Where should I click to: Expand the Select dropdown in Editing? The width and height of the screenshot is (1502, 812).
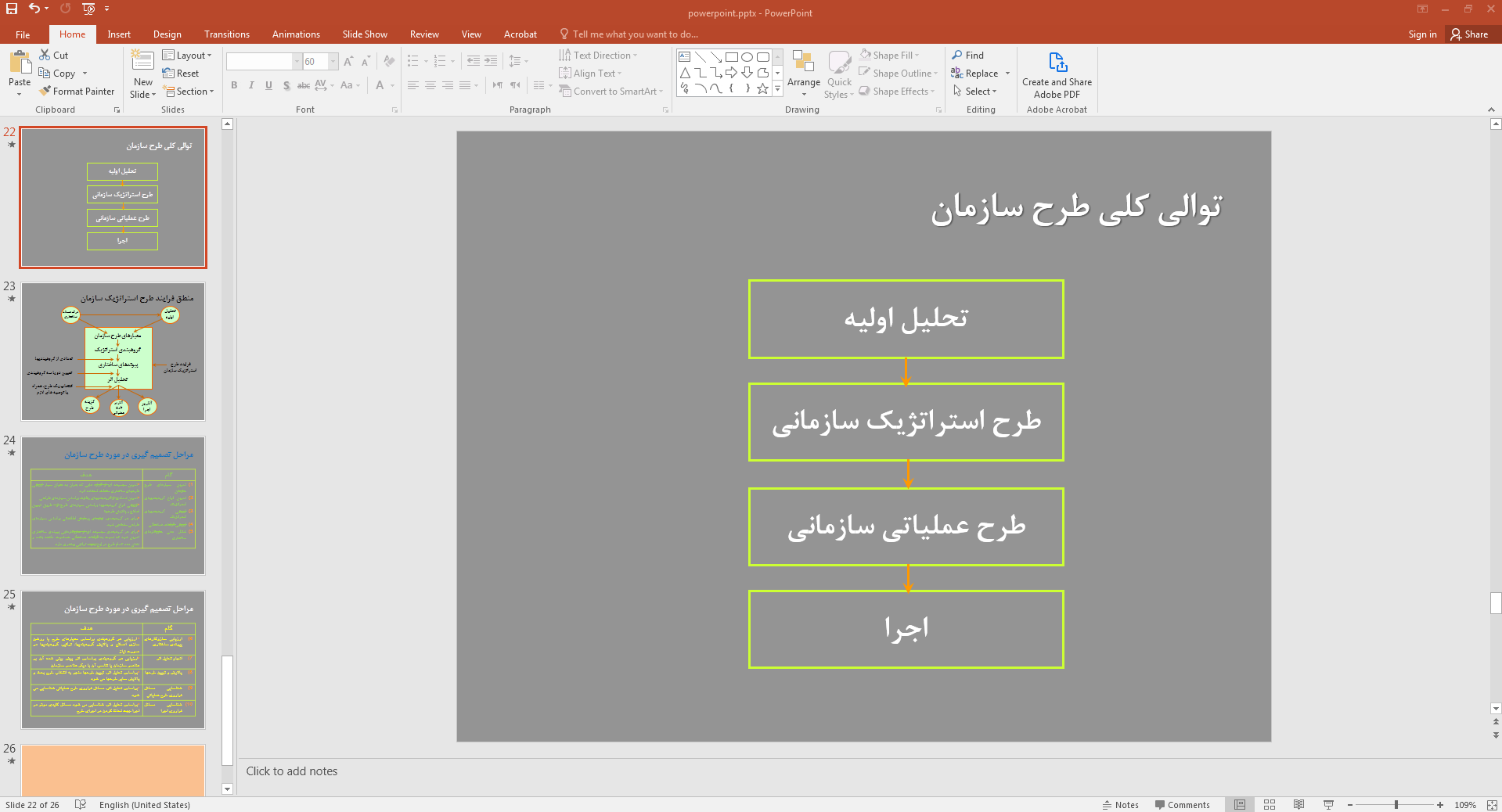click(x=974, y=91)
